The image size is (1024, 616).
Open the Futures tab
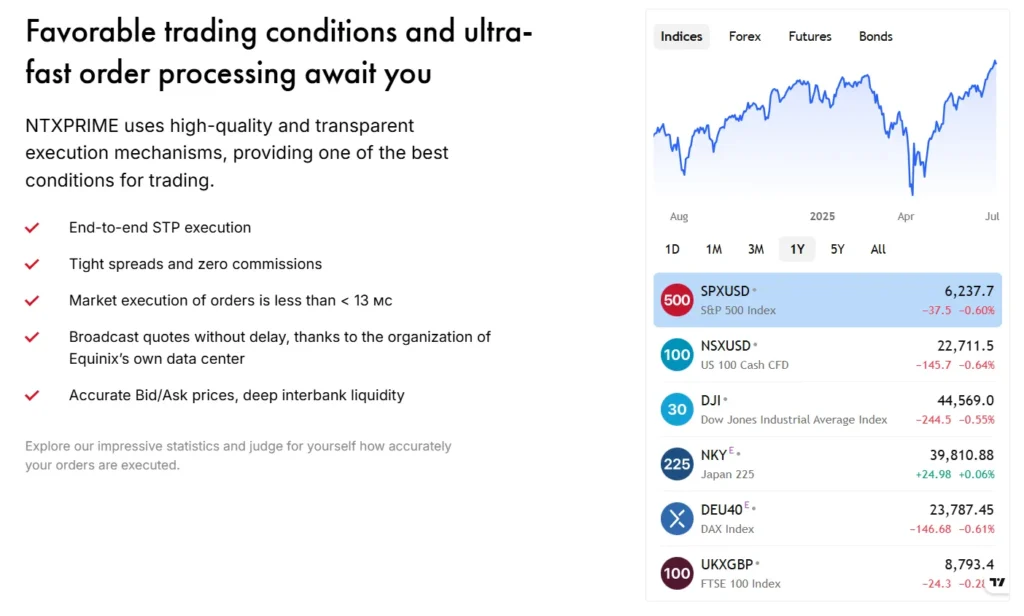coord(809,37)
